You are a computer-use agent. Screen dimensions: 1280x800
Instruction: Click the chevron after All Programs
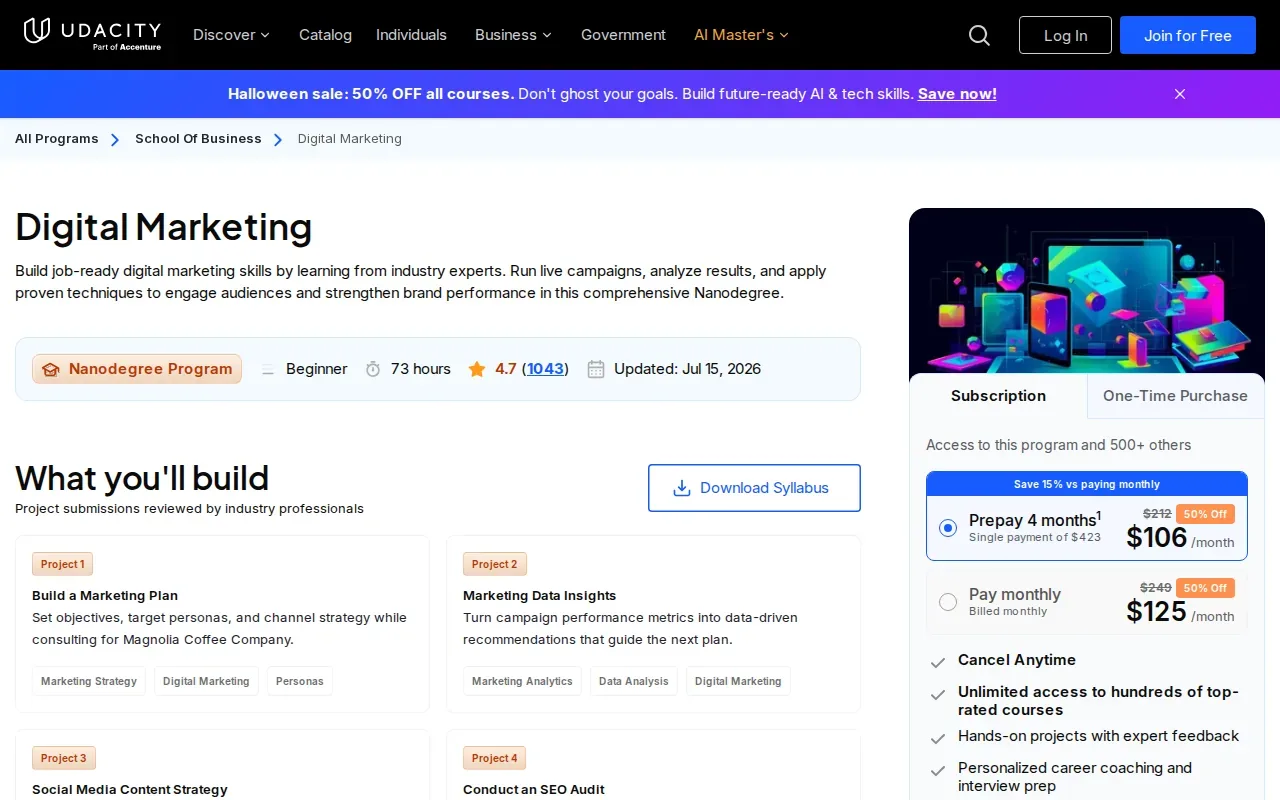point(116,139)
